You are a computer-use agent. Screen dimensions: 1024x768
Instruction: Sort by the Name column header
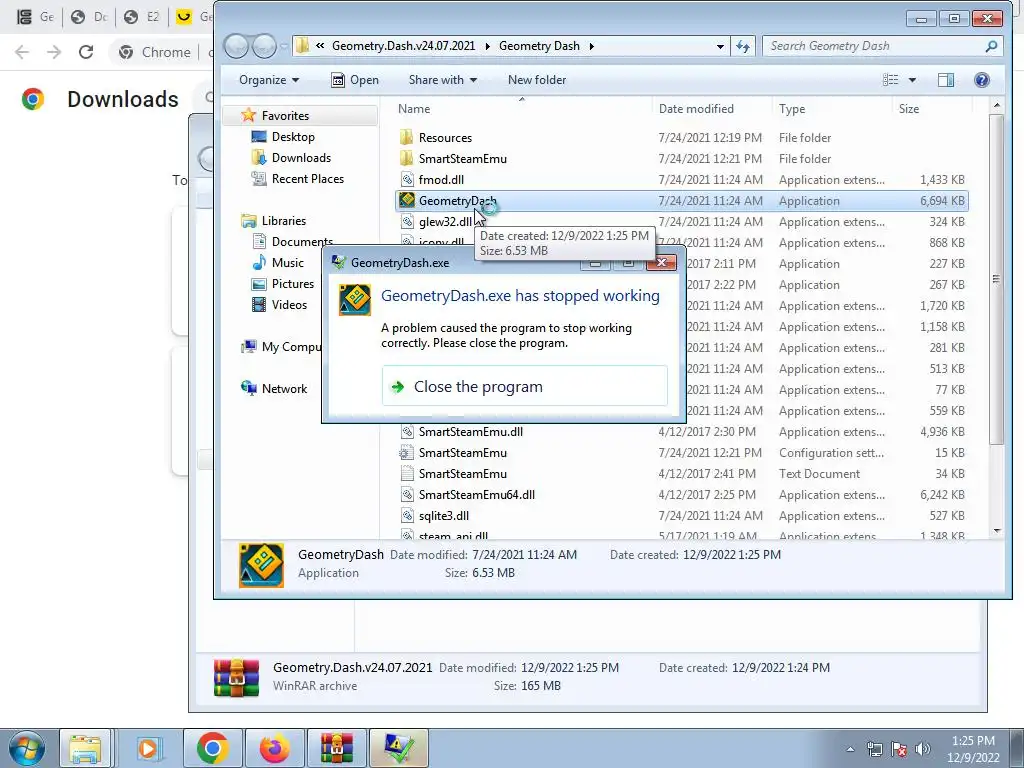414,108
